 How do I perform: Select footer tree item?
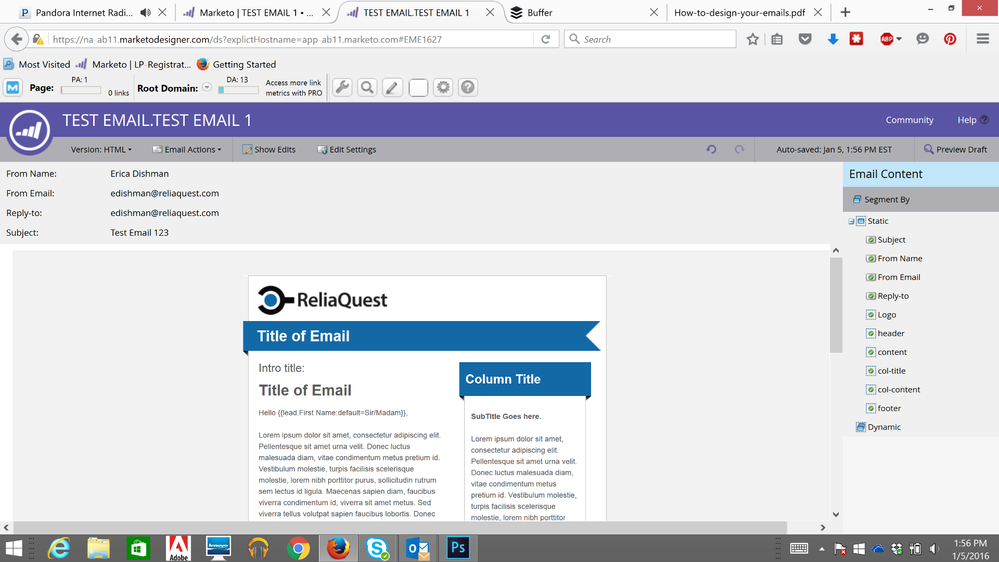889,408
